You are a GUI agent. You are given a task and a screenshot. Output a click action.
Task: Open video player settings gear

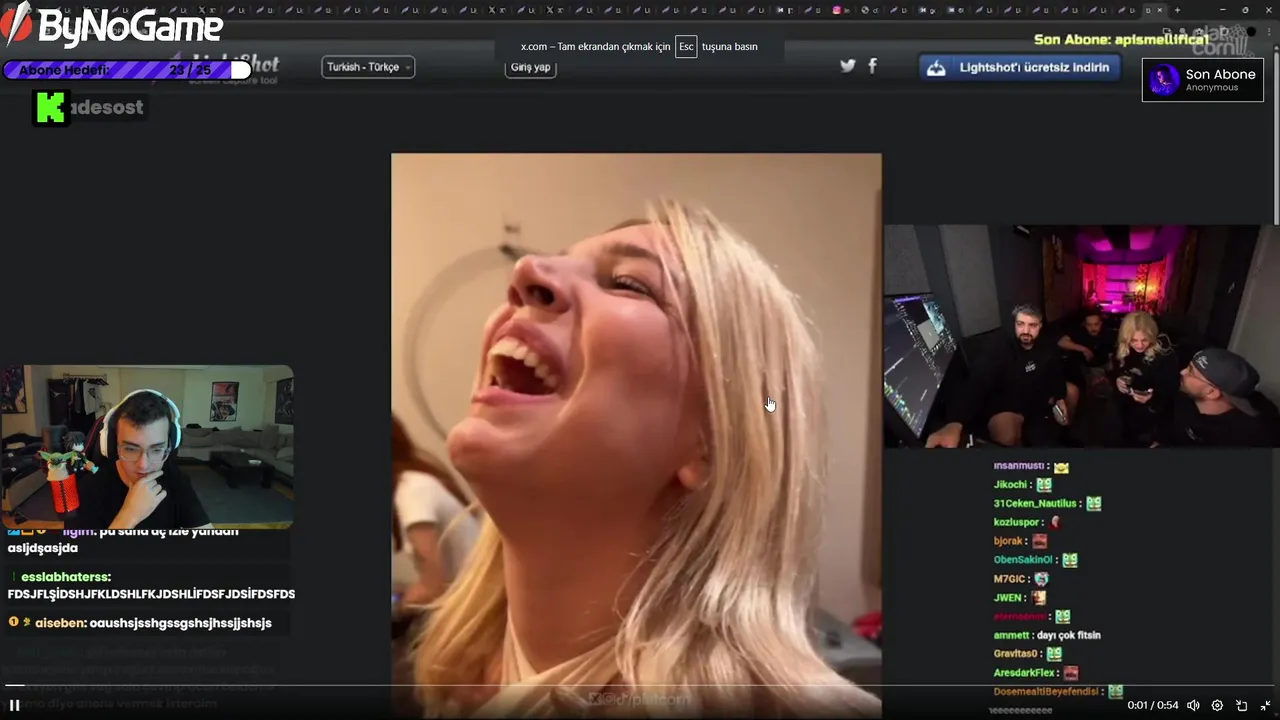(1217, 705)
